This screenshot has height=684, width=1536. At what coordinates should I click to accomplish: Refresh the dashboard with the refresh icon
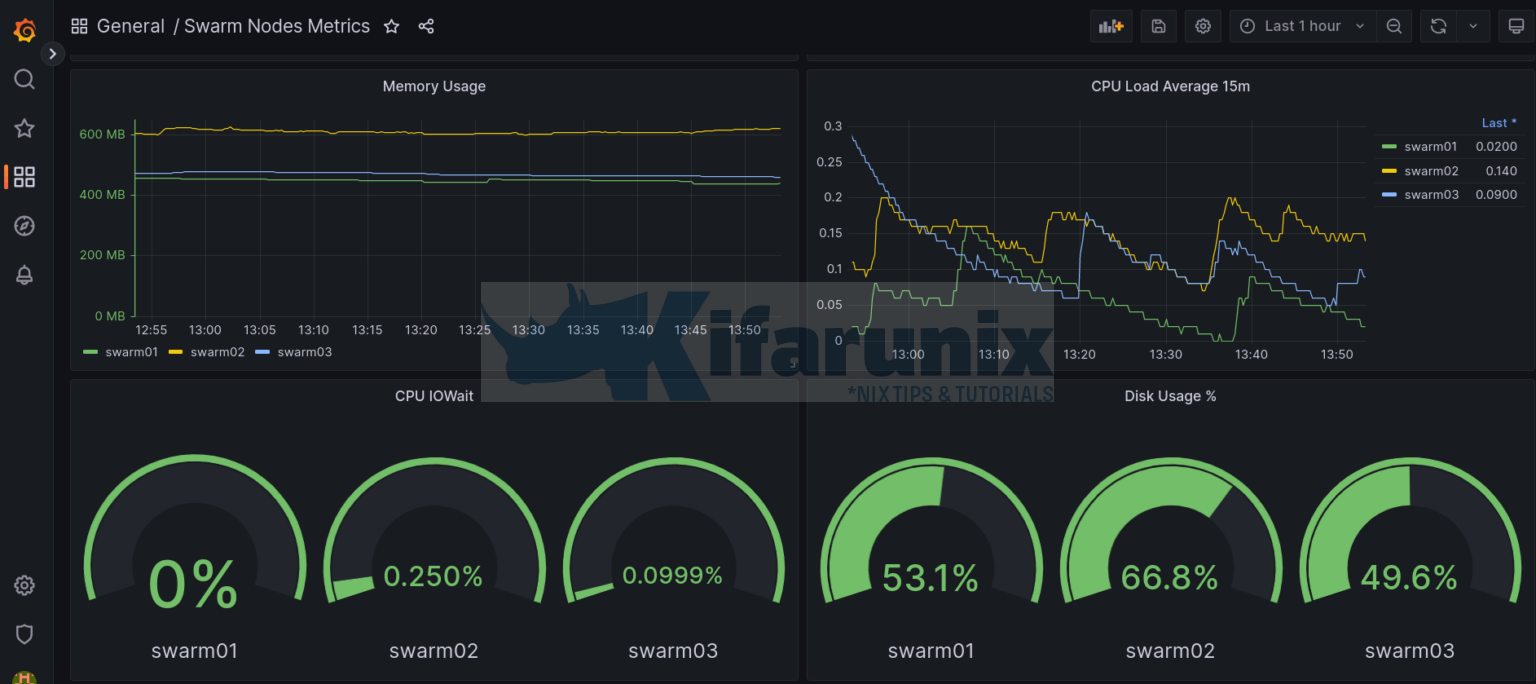pyautogui.click(x=1438, y=26)
